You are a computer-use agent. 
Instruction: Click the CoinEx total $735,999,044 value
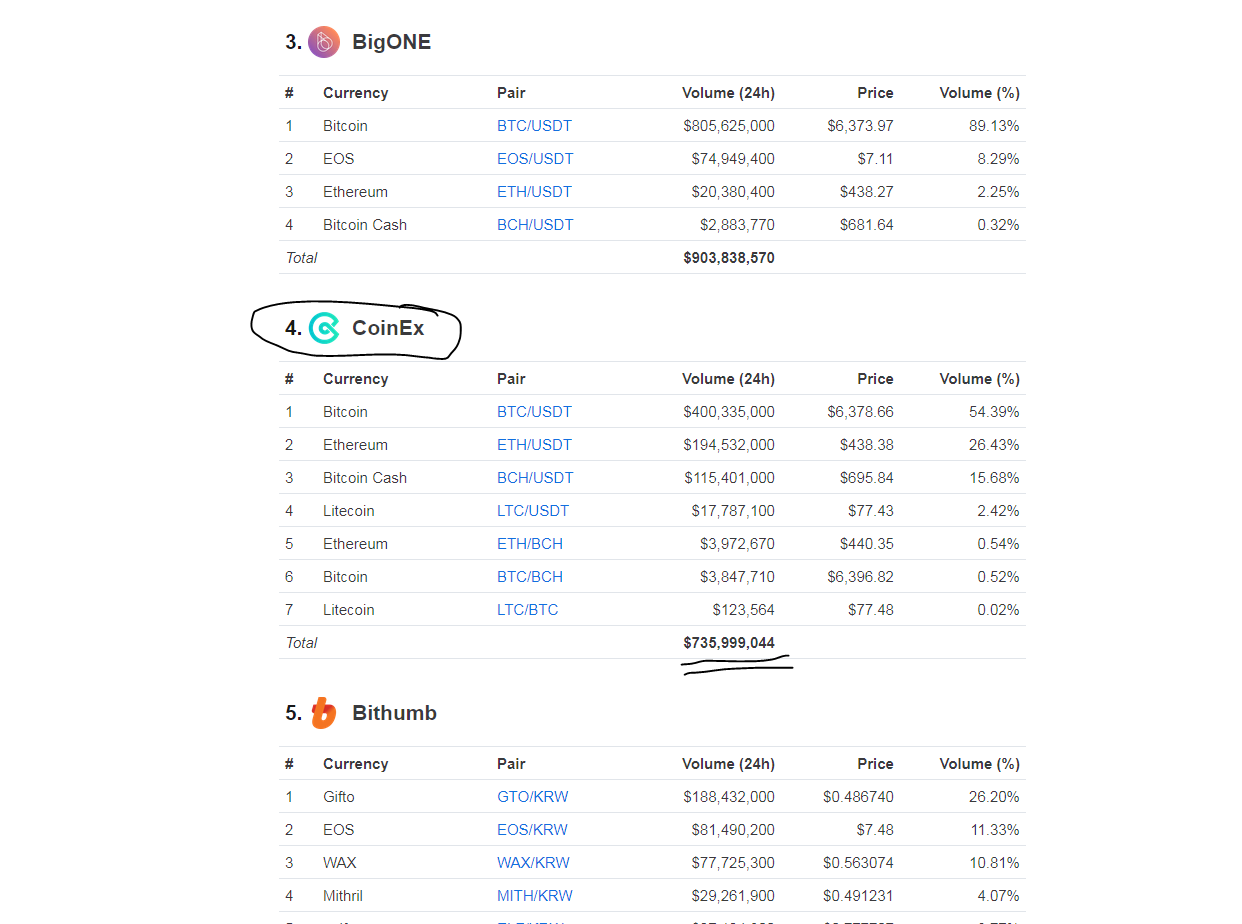point(729,643)
